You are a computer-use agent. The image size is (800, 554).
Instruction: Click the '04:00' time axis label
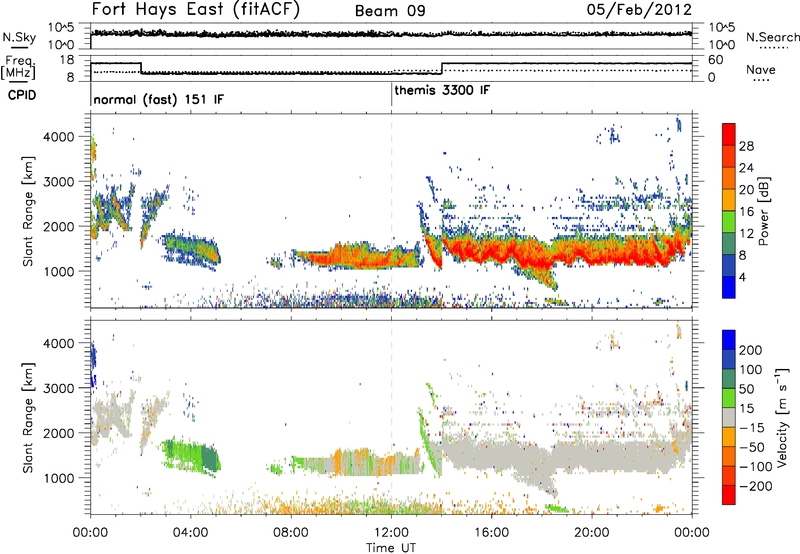(190, 533)
